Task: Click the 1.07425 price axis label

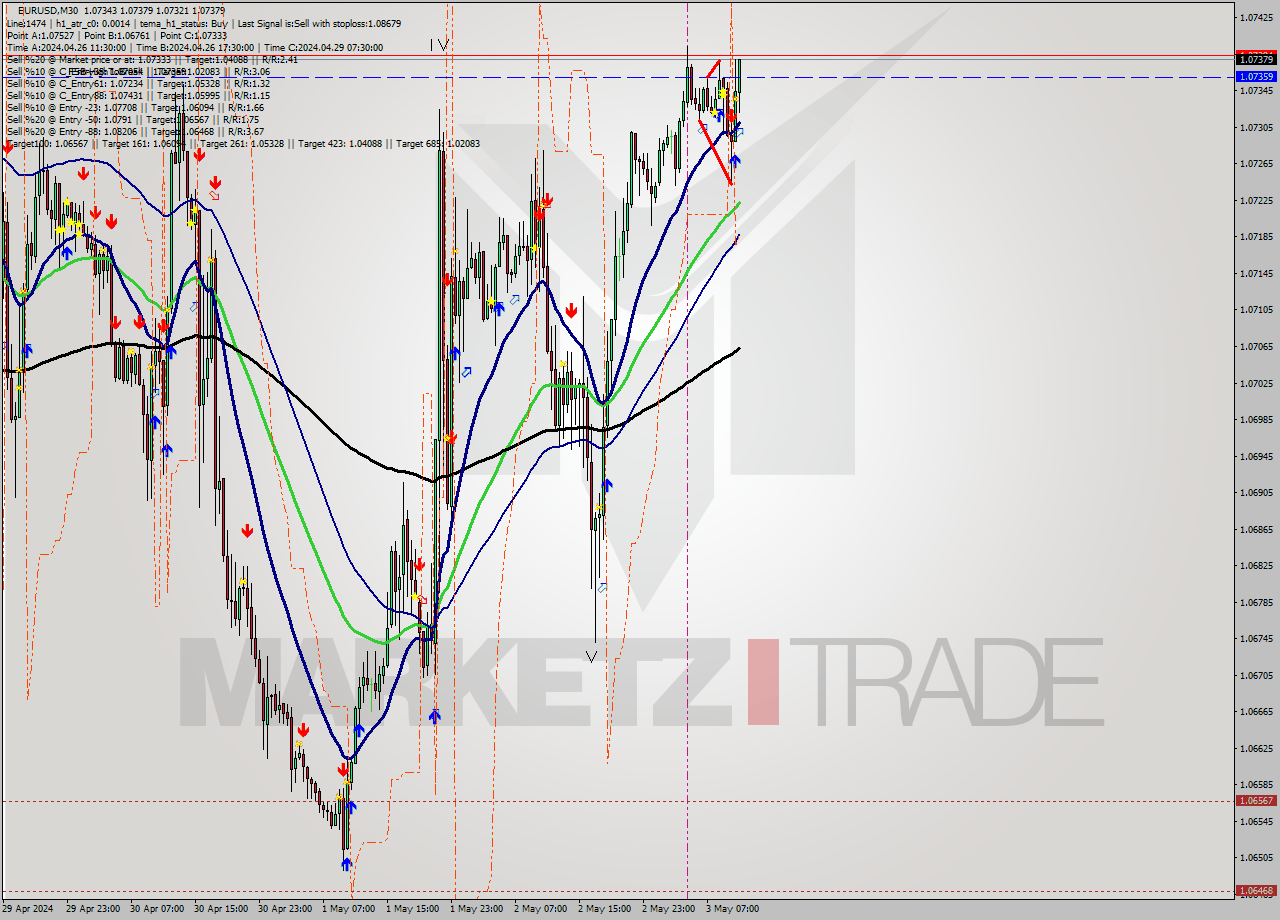Action: (1256, 18)
